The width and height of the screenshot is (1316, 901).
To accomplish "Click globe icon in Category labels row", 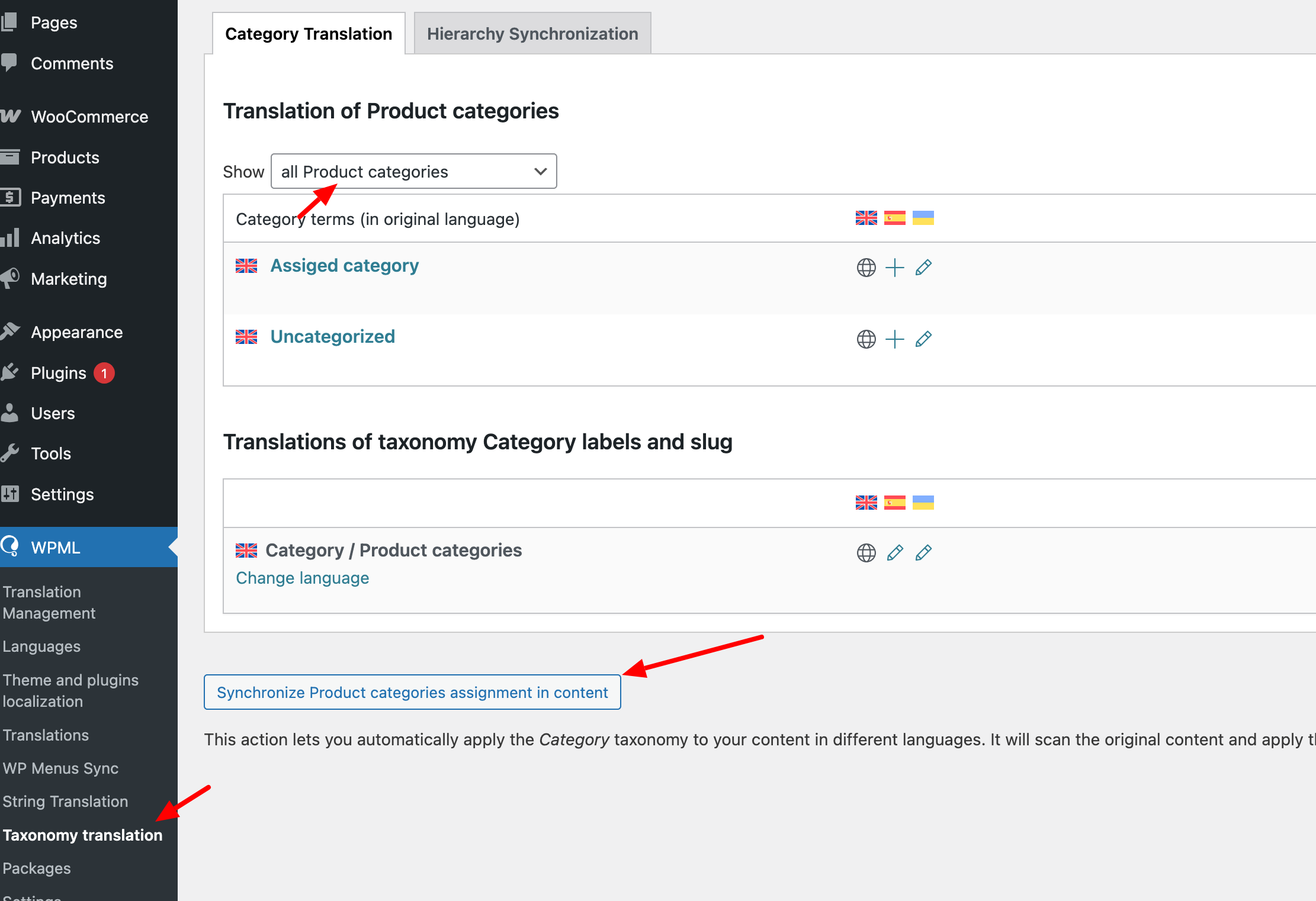I will click(x=866, y=553).
